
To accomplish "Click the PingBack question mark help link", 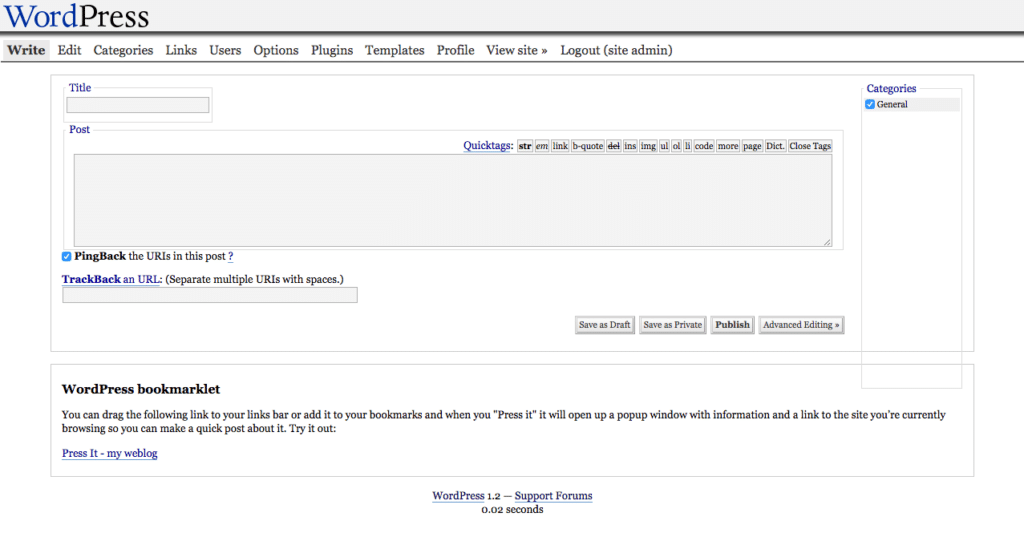I will 231,257.
